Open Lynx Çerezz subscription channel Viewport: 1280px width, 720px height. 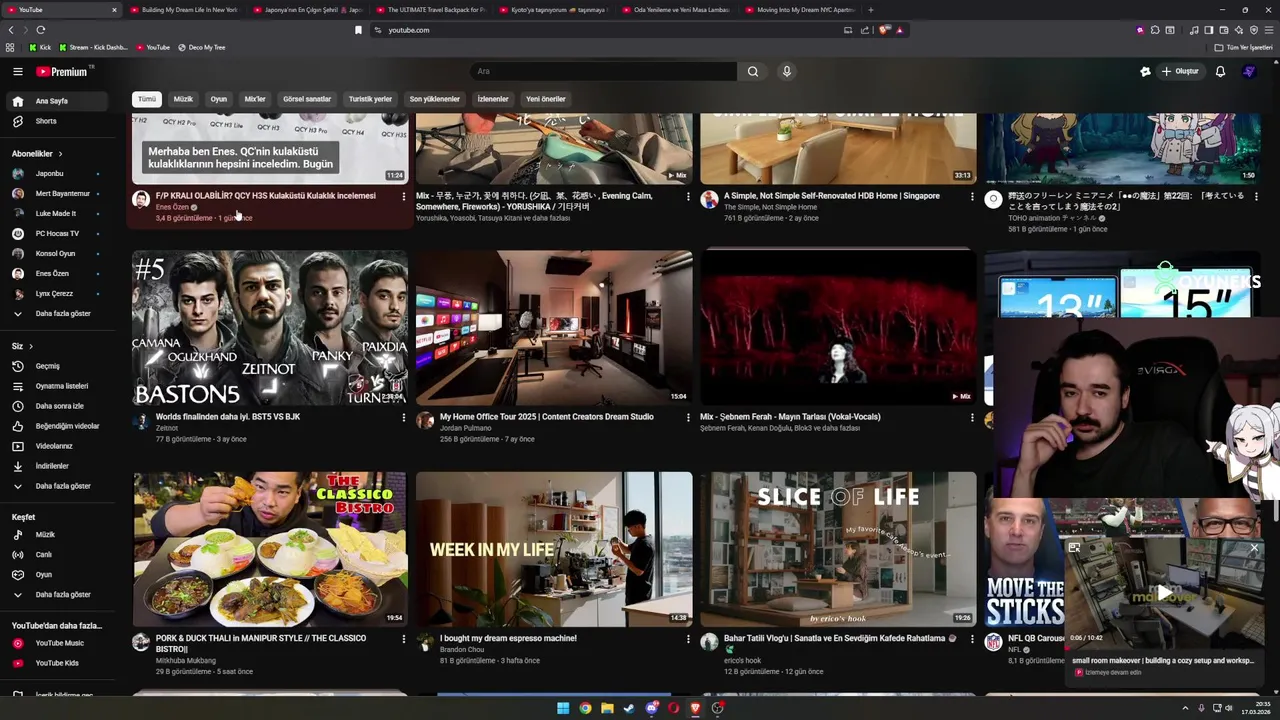55,294
